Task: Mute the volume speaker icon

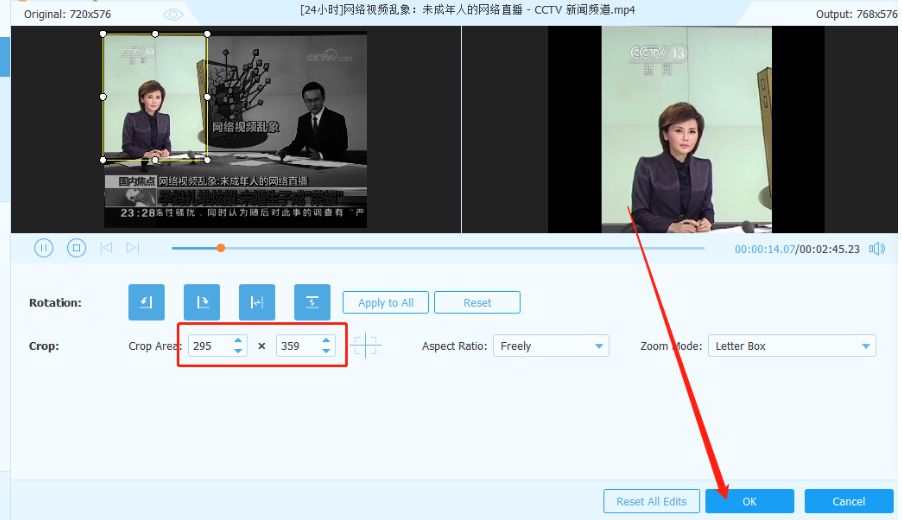Action: click(x=877, y=249)
